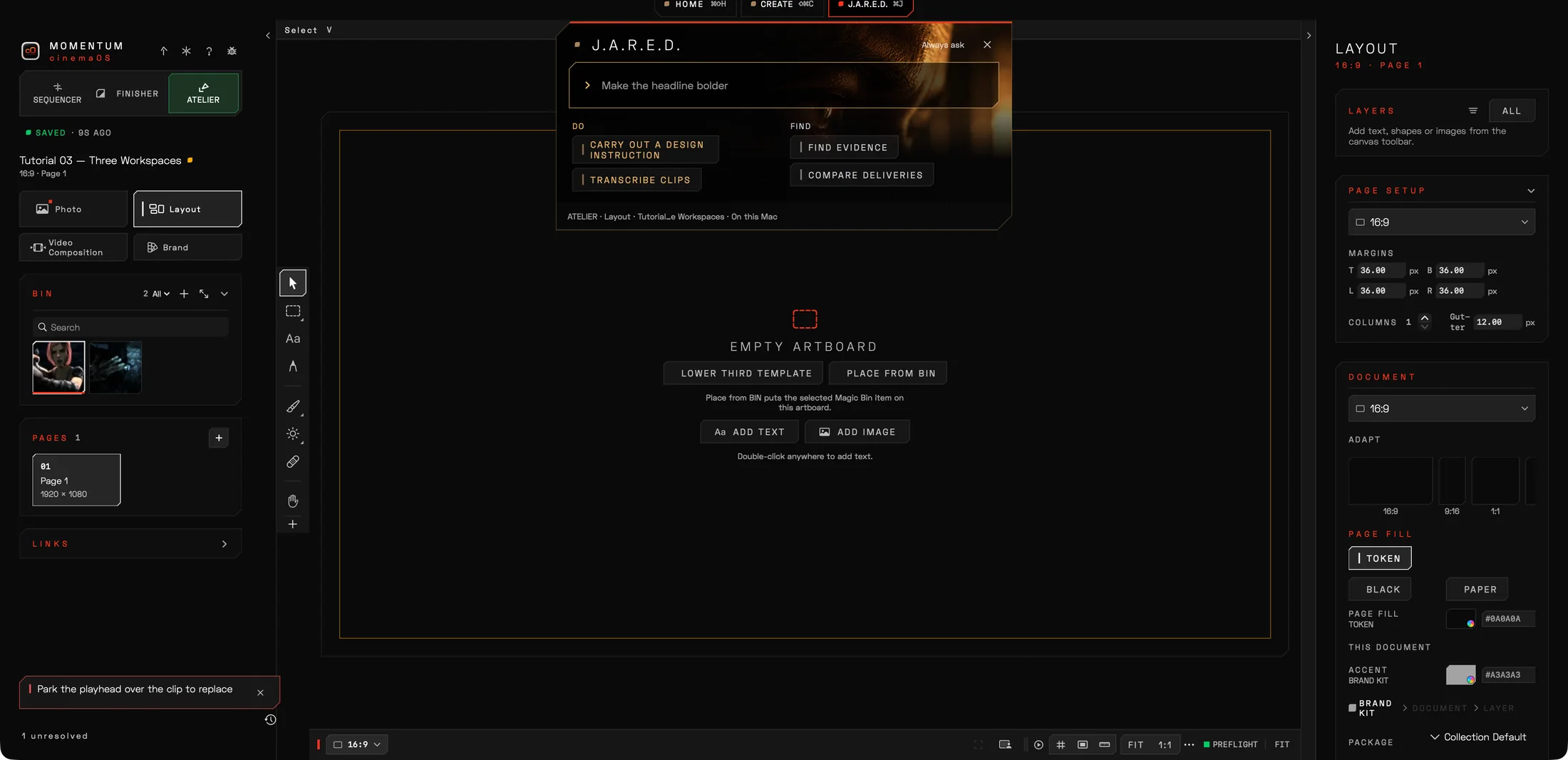Viewport: 1568px width, 760px height.
Task: Select the Page 1 thumbnail in PAGES
Action: 76,480
